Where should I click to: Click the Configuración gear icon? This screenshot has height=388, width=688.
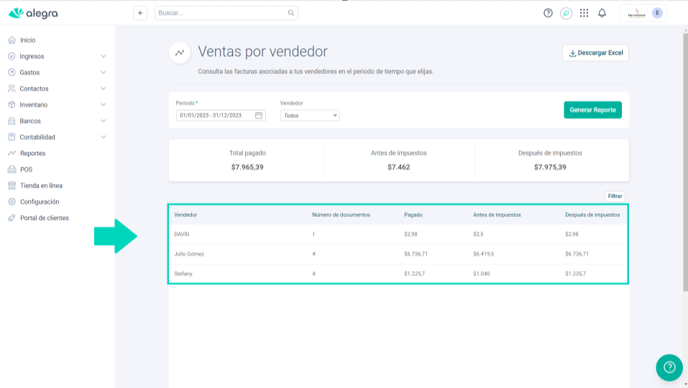pyautogui.click(x=12, y=202)
